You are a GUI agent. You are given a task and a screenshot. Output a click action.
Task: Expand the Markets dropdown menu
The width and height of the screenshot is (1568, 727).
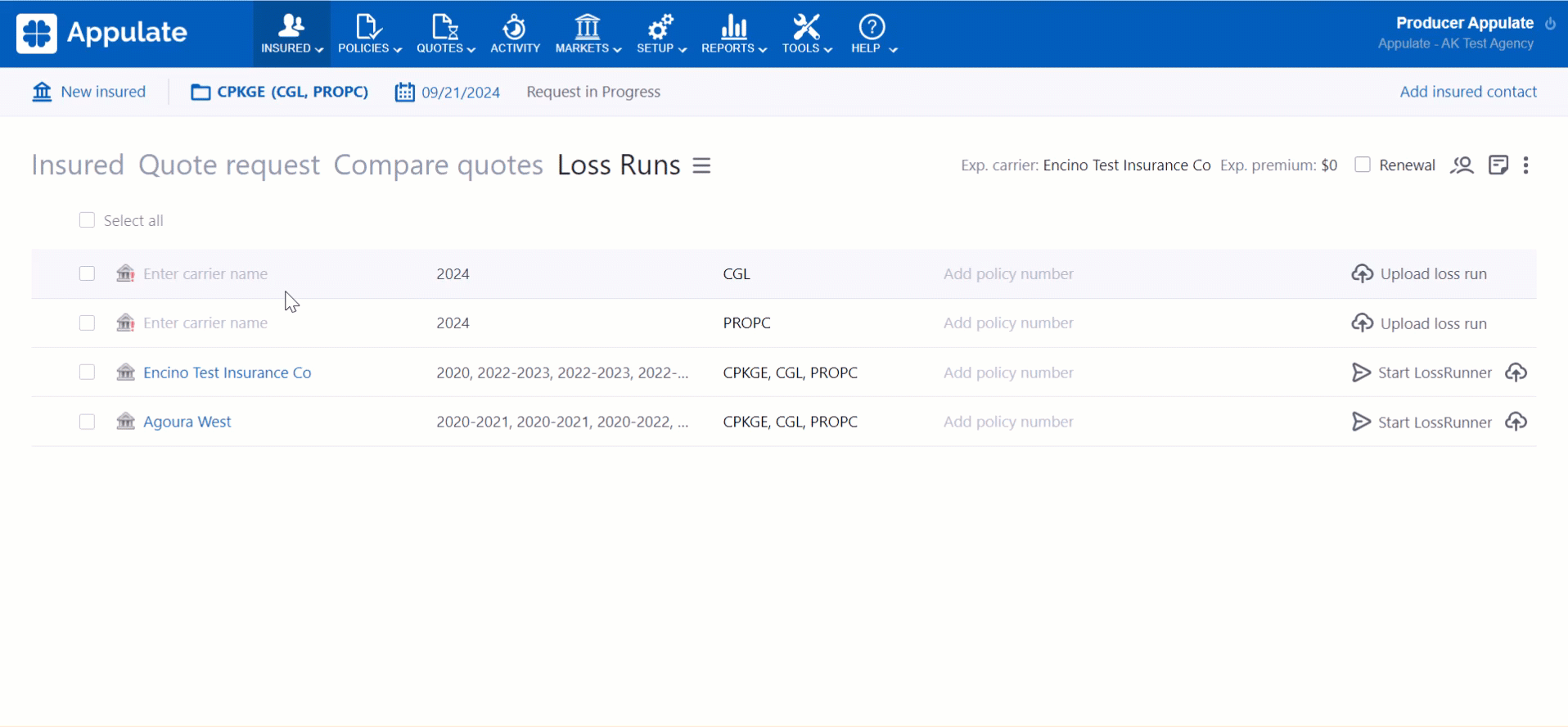tap(588, 34)
